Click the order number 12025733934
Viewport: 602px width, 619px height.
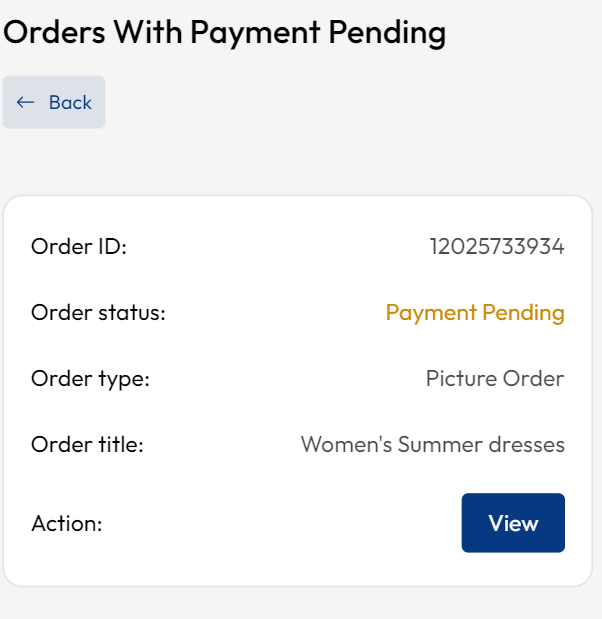(496, 246)
